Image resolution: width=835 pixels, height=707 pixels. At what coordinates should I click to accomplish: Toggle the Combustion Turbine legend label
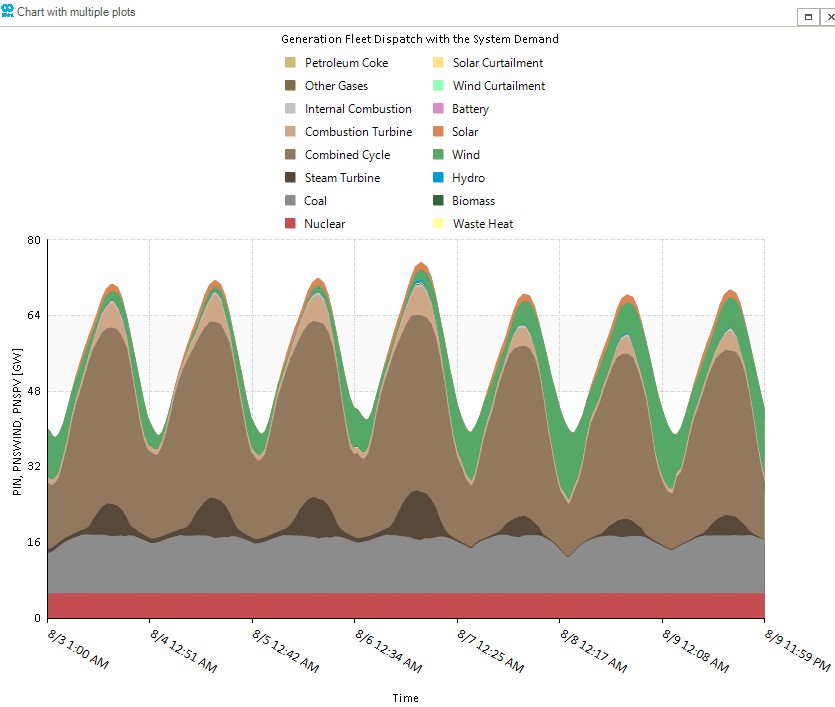(x=358, y=132)
